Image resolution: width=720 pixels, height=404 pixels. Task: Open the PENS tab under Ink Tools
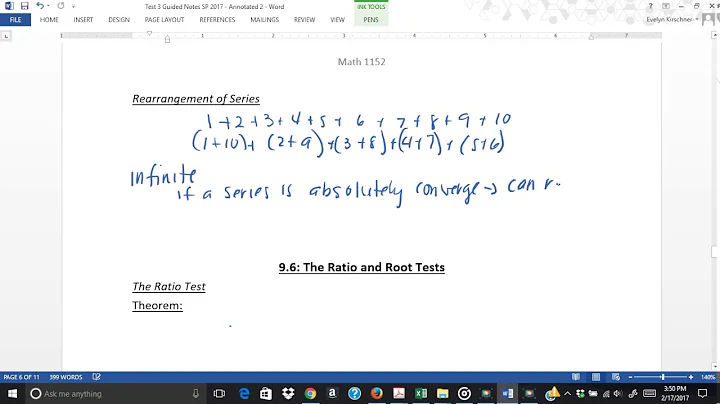point(371,20)
